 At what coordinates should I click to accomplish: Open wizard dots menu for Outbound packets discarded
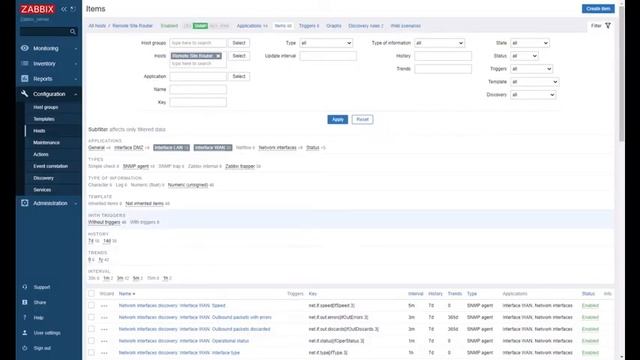[104, 329]
